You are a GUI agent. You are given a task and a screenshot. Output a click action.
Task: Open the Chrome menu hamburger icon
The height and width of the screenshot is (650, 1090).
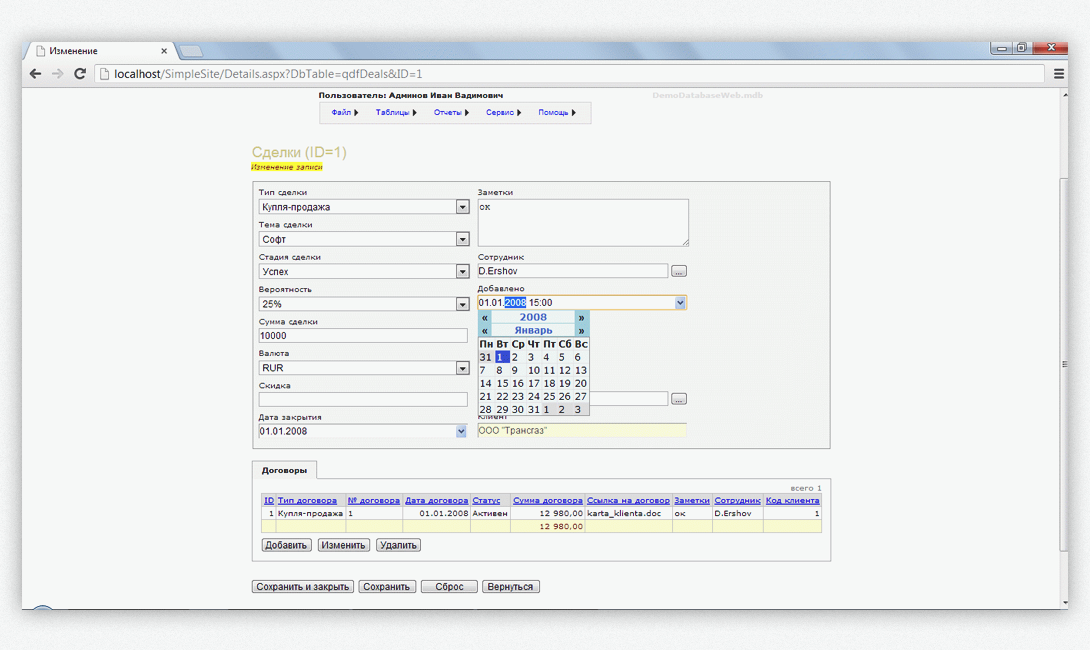pos(1059,74)
